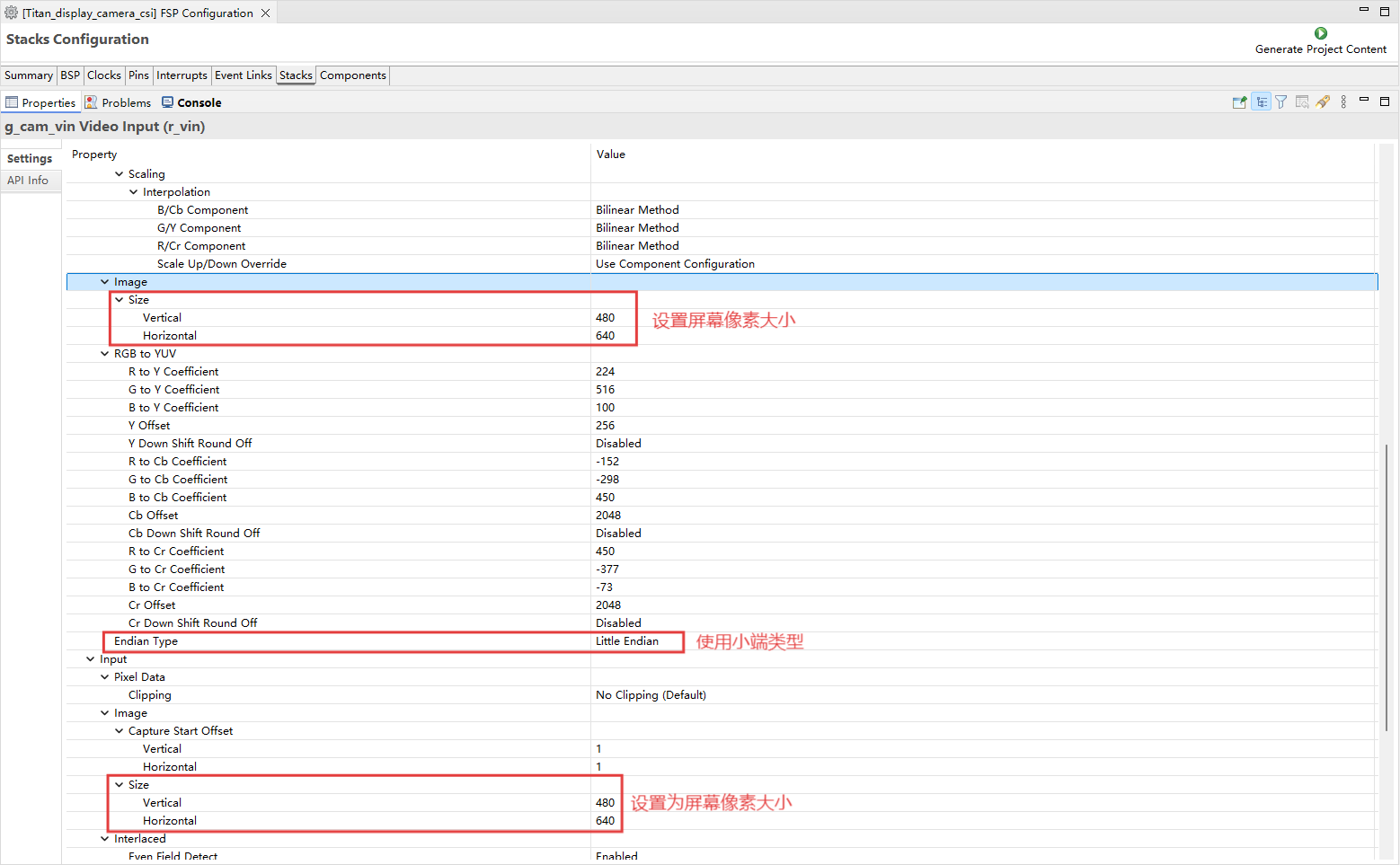Collapse the Interpolation group
The image size is (1400, 865).
(x=134, y=192)
